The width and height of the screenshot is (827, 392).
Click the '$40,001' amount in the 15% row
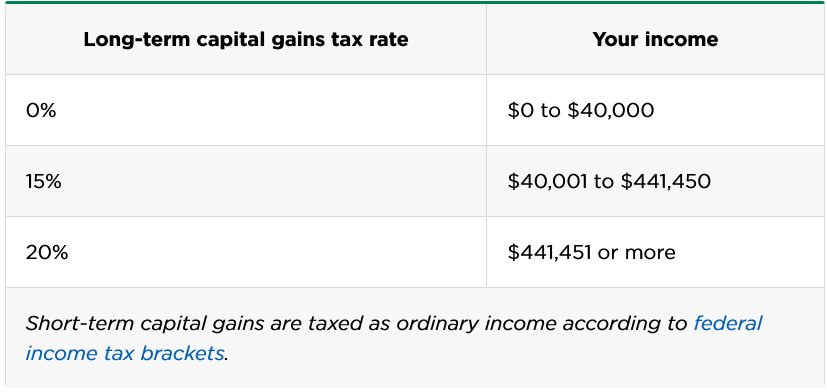pyautogui.click(x=548, y=181)
